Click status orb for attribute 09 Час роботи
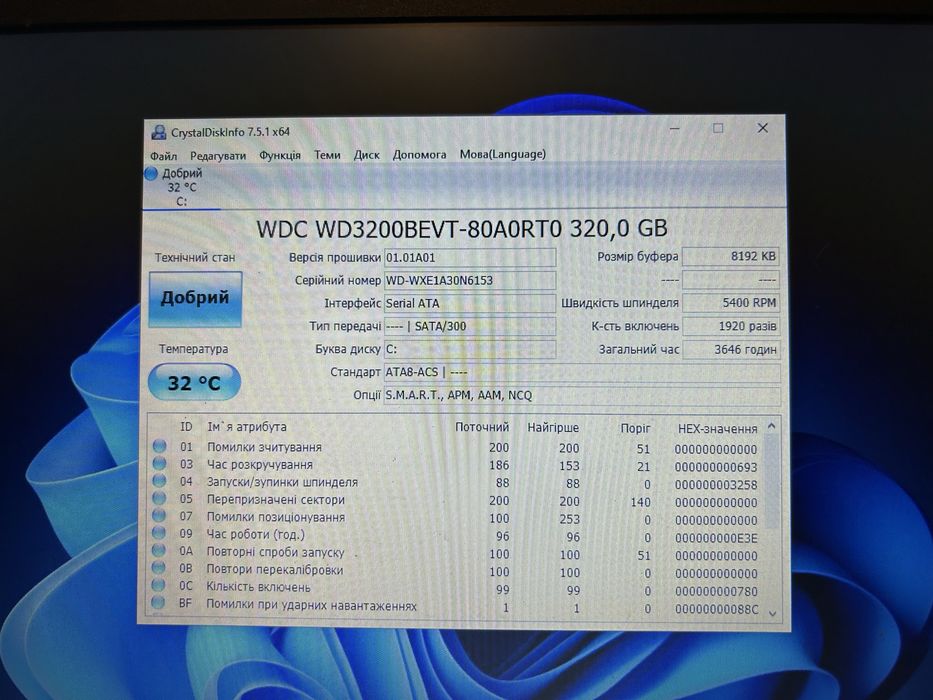This screenshot has height=700, width=933. pos(159,532)
